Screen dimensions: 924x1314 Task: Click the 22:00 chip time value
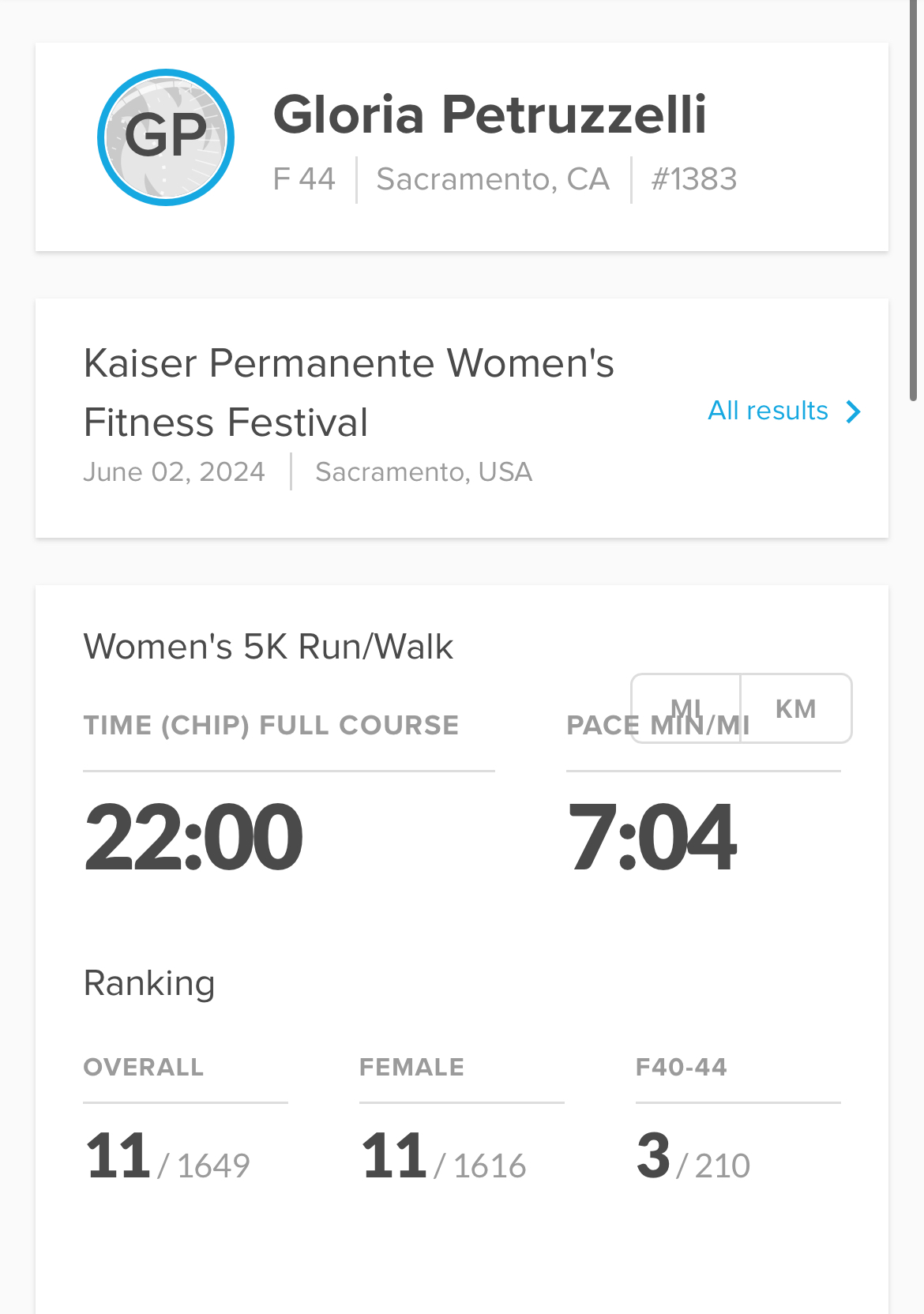[193, 837]
